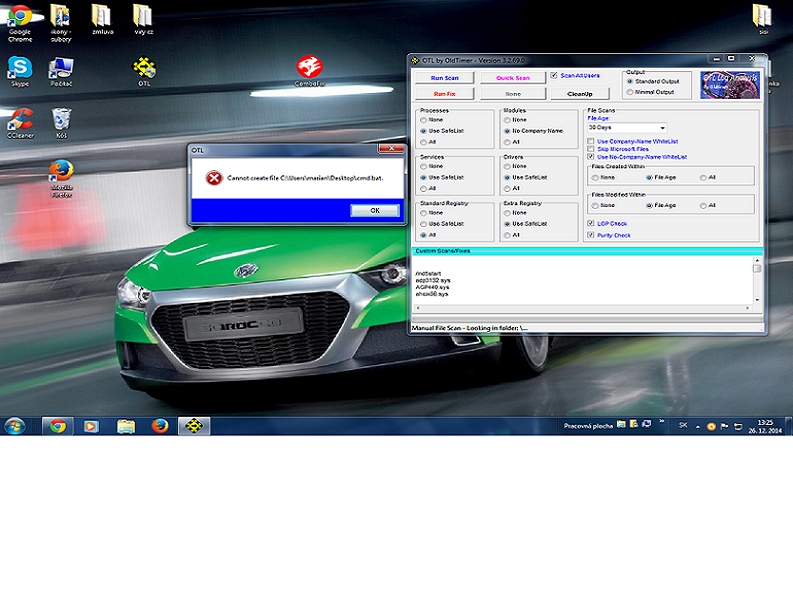Enable Skip Microsoft Files checkbox

[x=590, y=149]
